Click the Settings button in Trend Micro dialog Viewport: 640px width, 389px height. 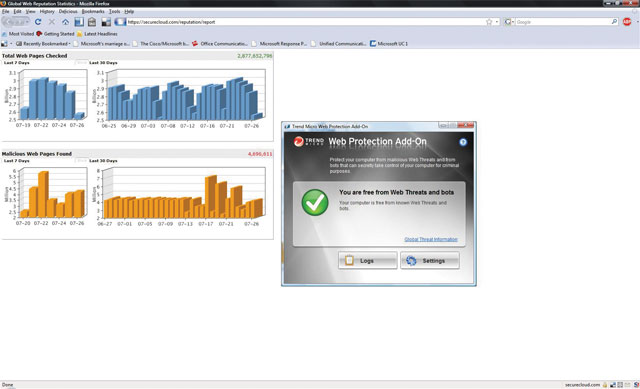coord(430,260)
